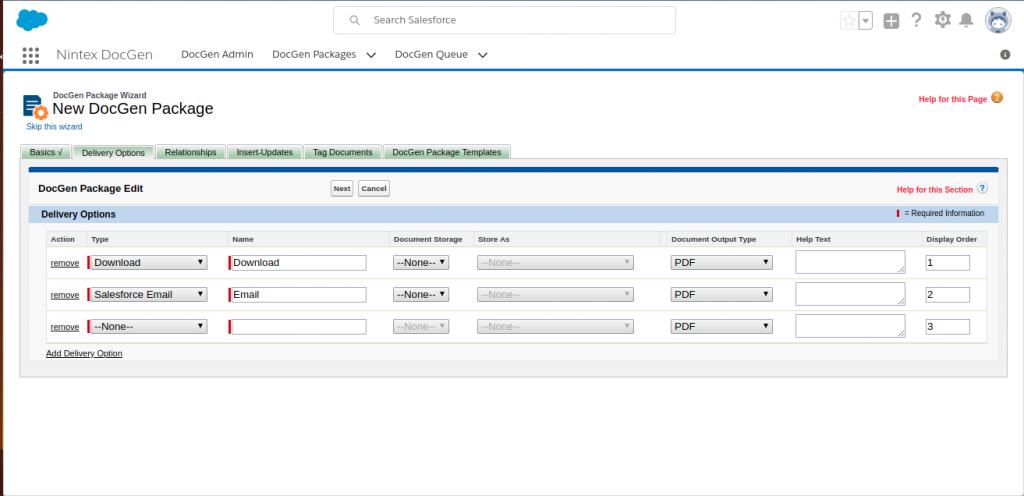
Task: Switch to the Tag Documents tab
Action: (343, 152)
